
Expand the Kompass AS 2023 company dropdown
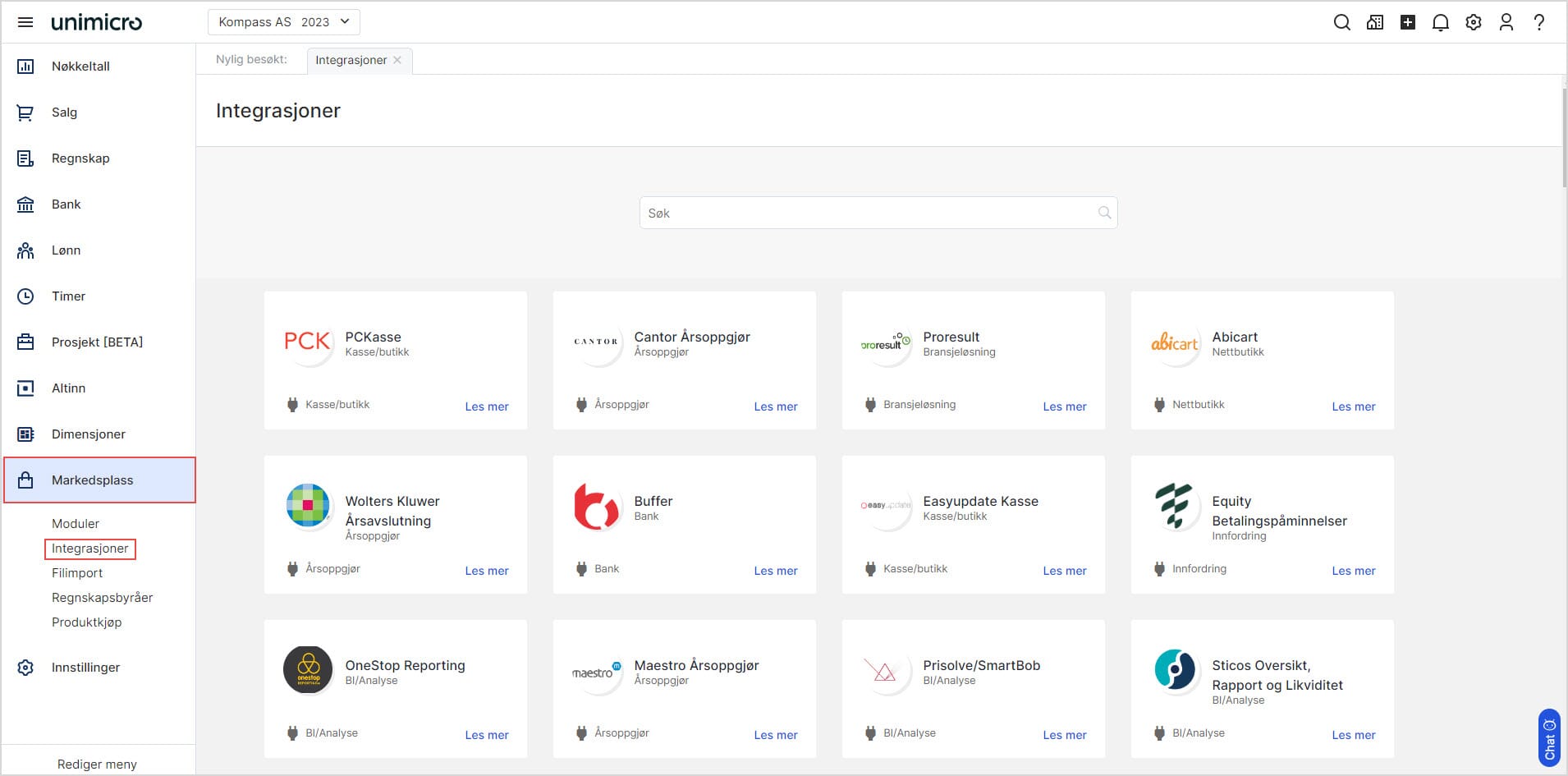283,22
